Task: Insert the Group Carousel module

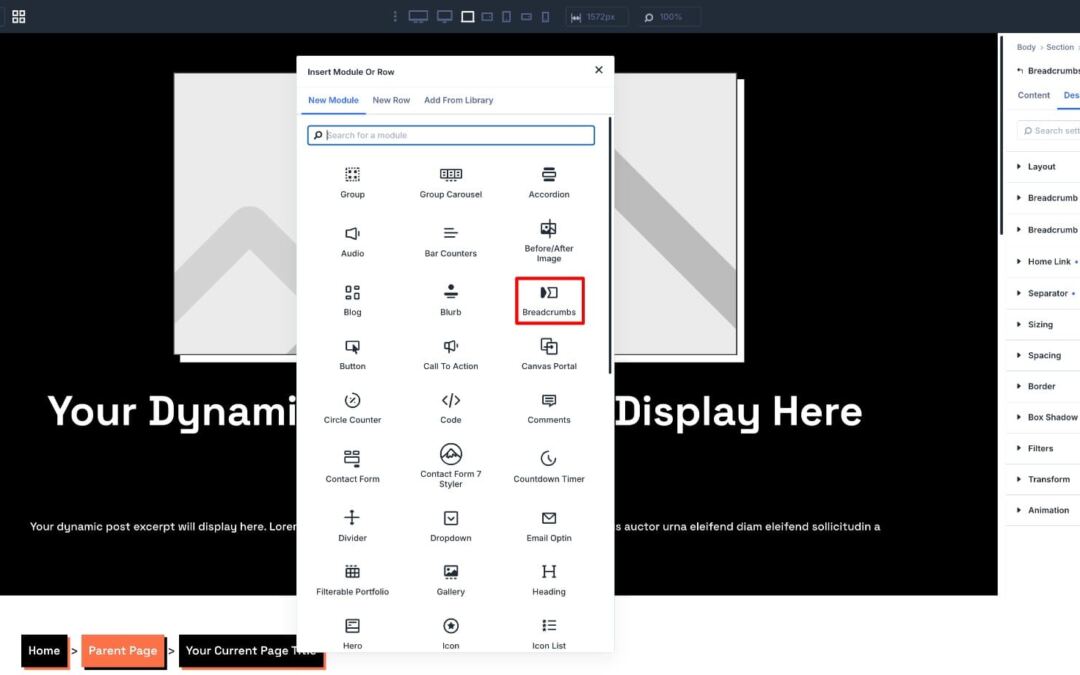Action: pos(450,182)
